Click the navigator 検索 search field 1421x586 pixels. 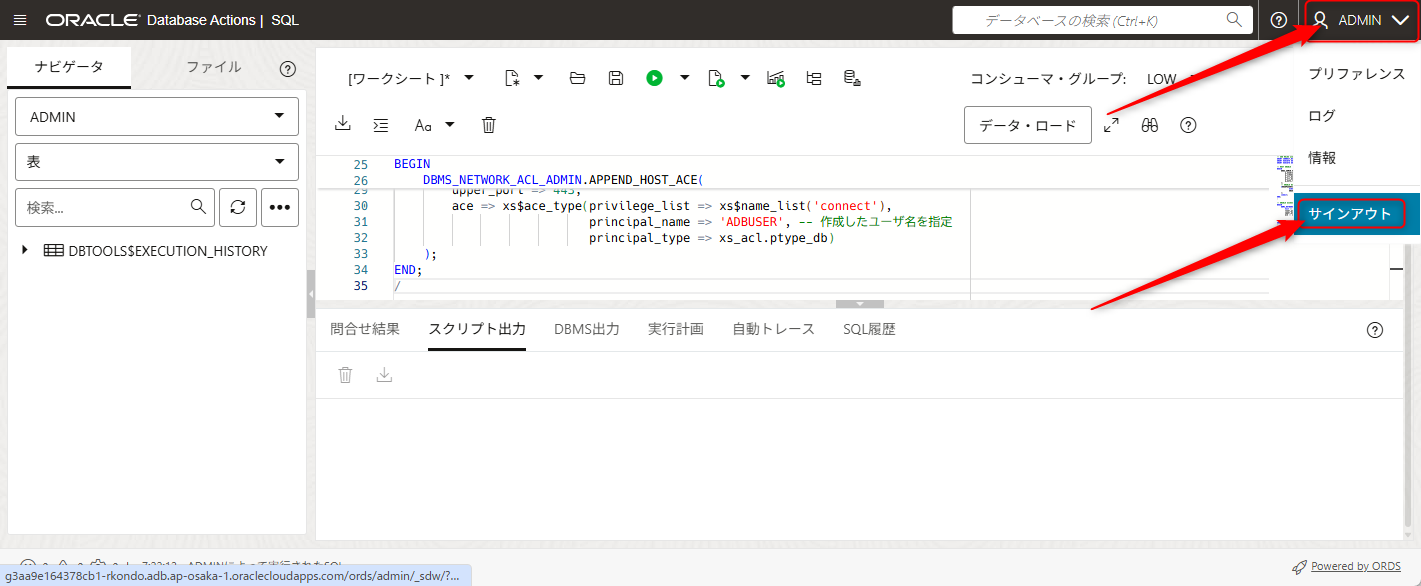click(114, 207)
